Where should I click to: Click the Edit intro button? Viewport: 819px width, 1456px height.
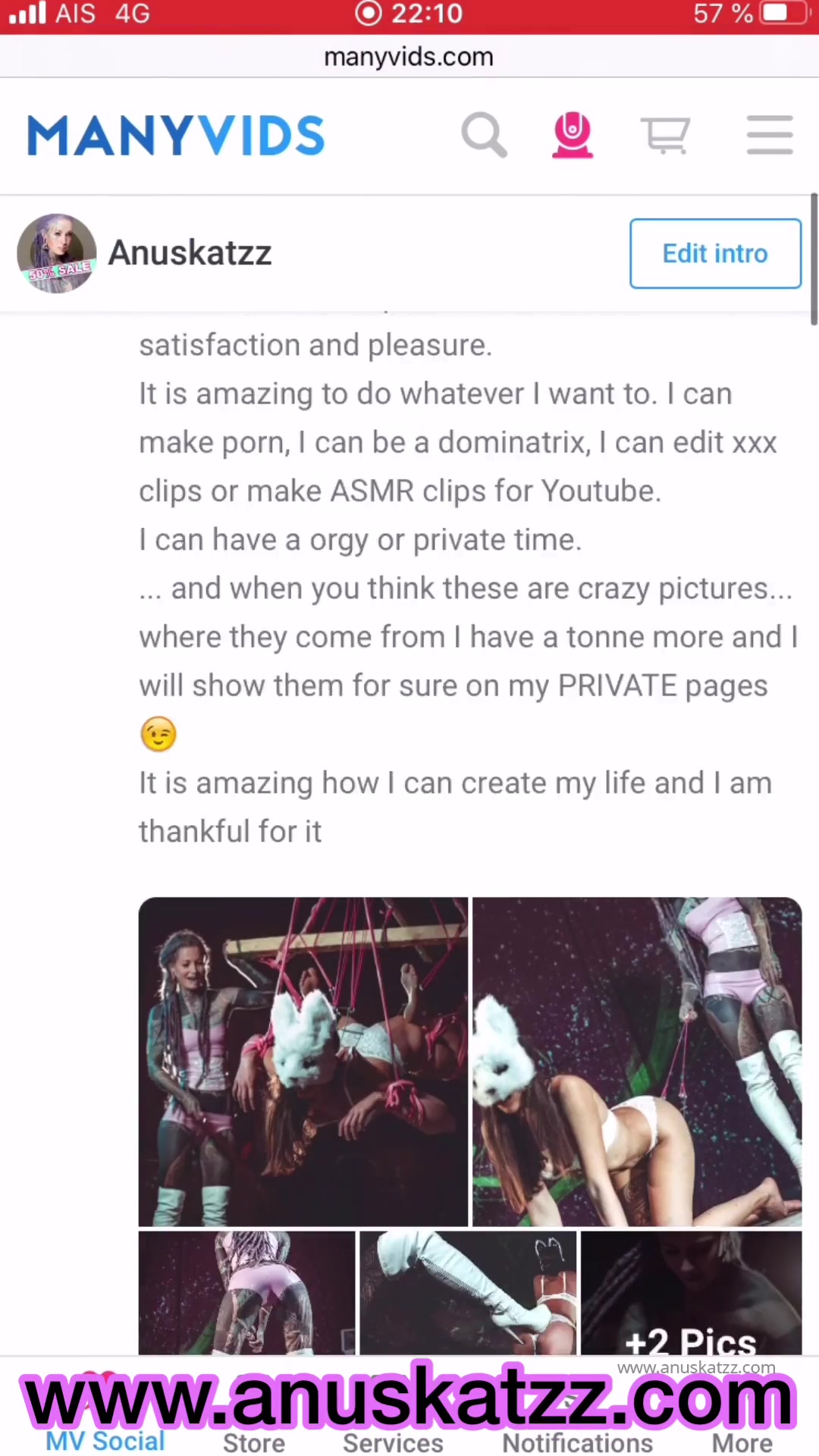point(715,253)
